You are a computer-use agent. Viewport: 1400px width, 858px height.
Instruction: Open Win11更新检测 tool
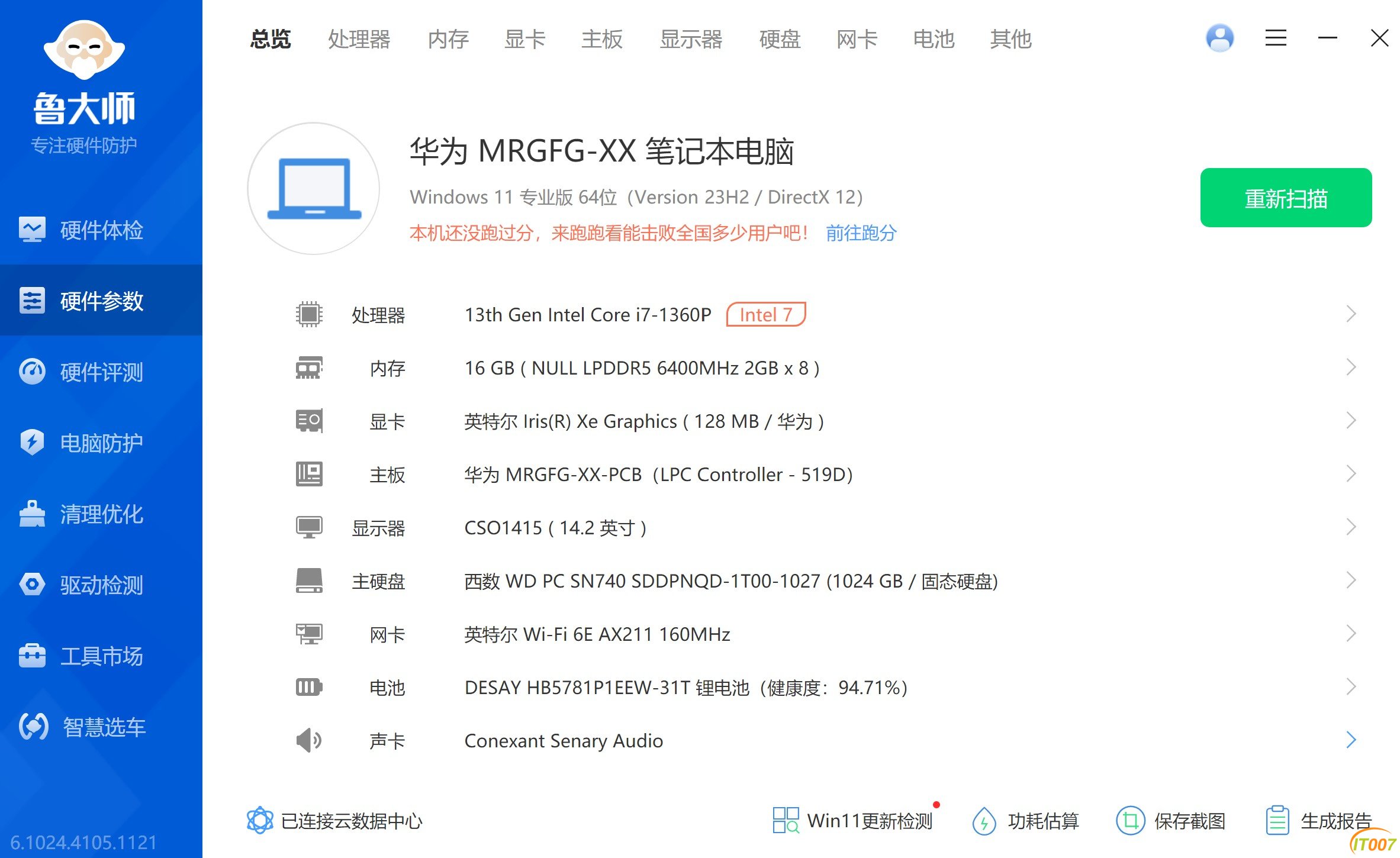click(852, 821)
